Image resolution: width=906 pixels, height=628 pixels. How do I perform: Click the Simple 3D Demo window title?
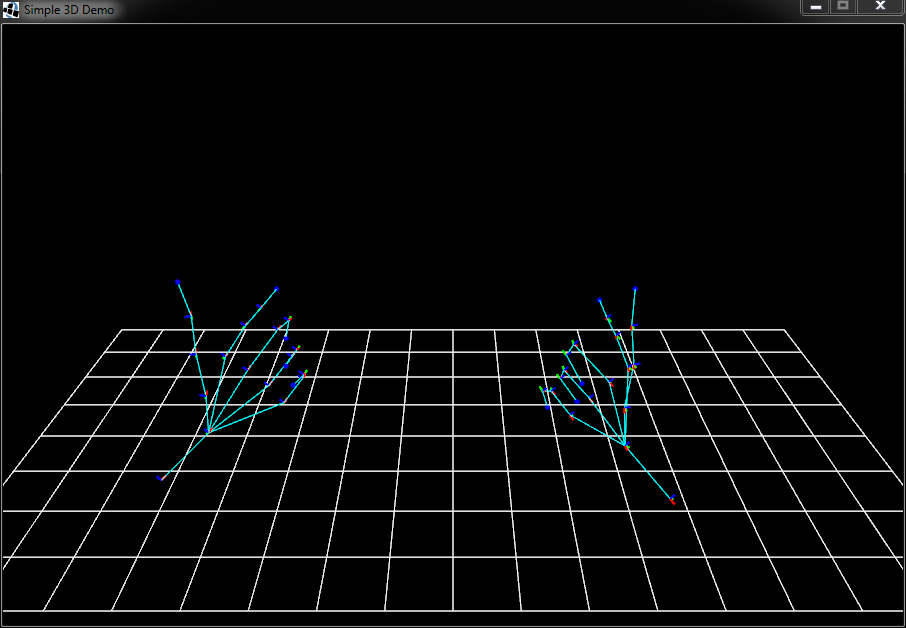pos(69,10)
